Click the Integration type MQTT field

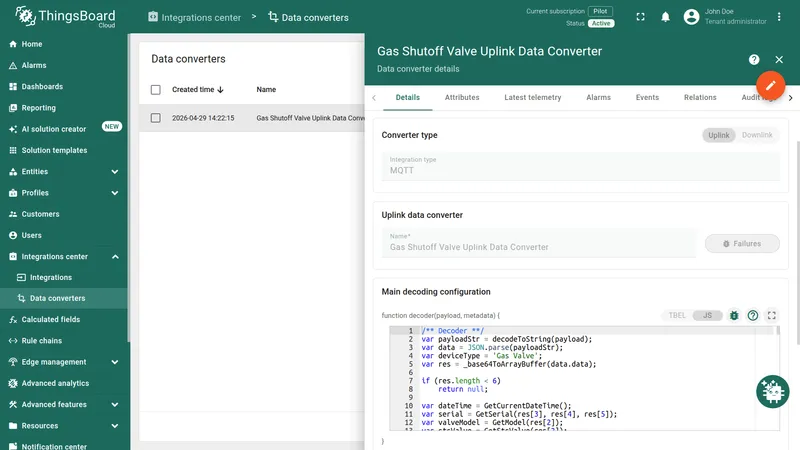coord(581,166)
